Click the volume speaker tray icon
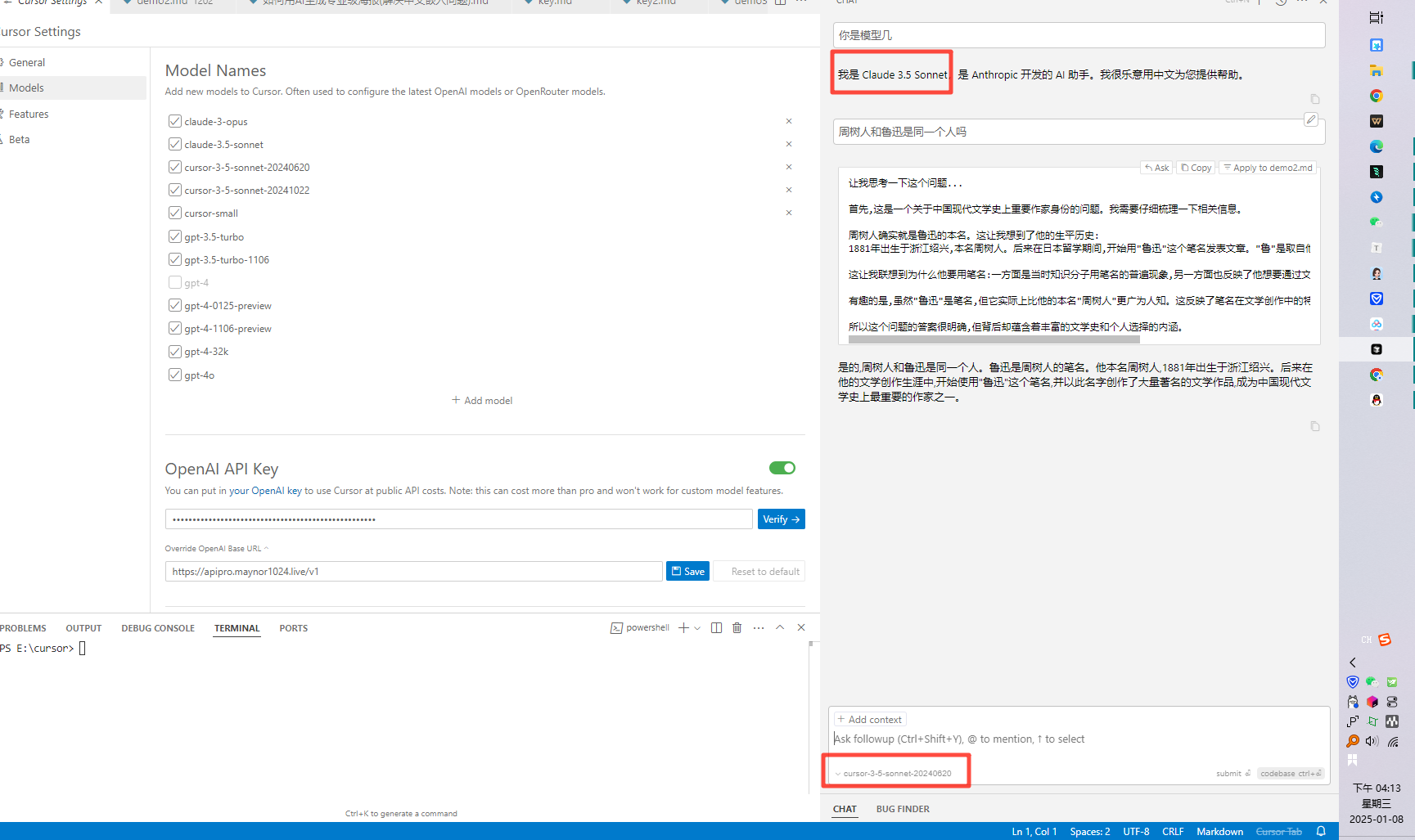The width and height of the screenshot is (1415, 840). tap(1372, 741)
